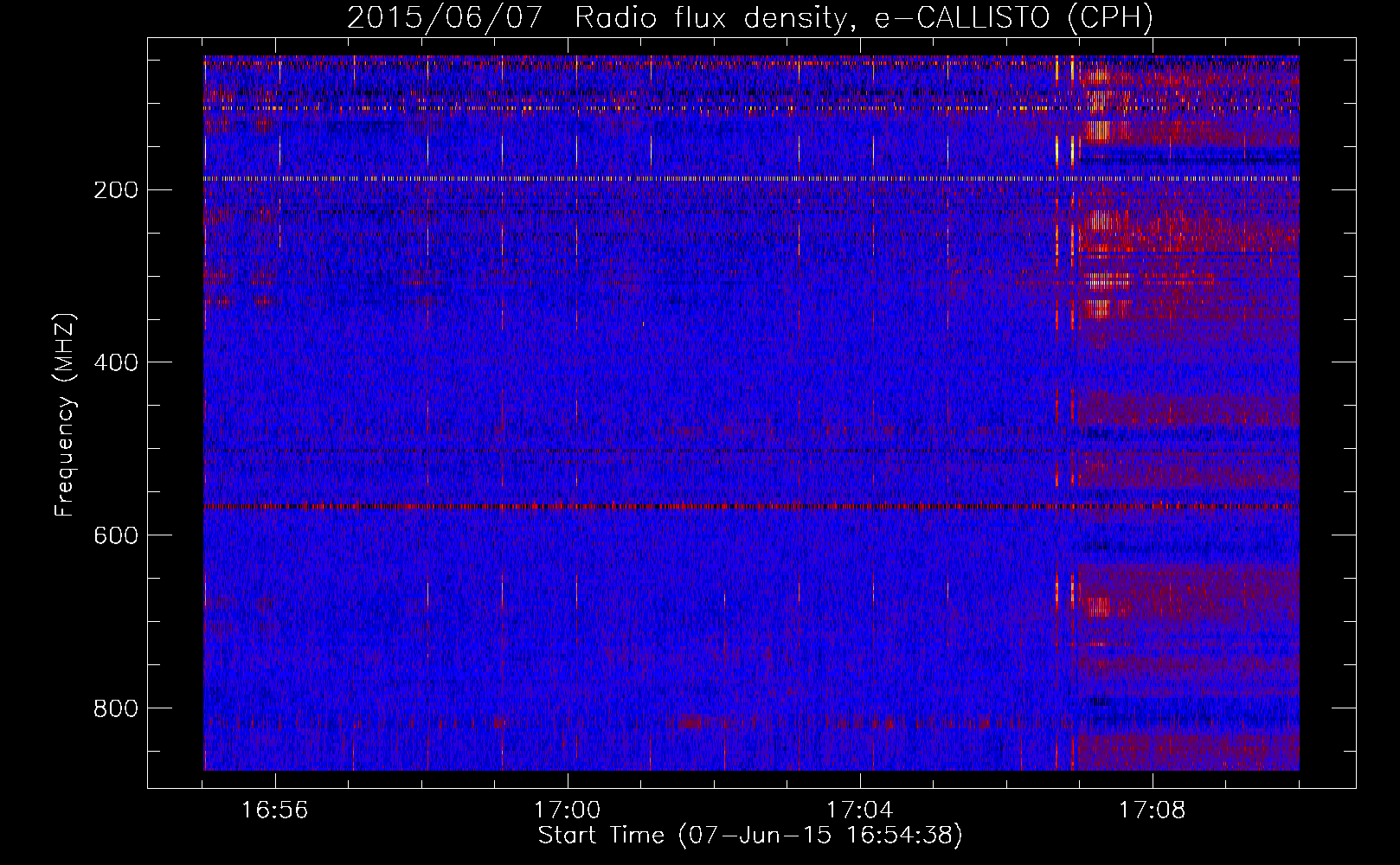Click the 17:00 time tick label
This screenshot has width=1400, height=865.
click(x=567, y=811)
